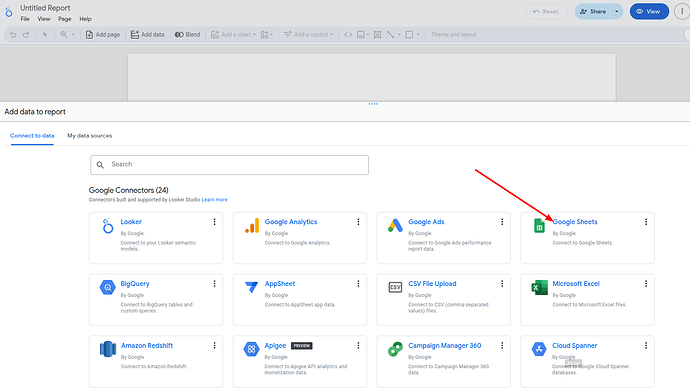Click Theme and layout
Screen dimensions: 690x390
pyautogui.click(x=454, y=34)
